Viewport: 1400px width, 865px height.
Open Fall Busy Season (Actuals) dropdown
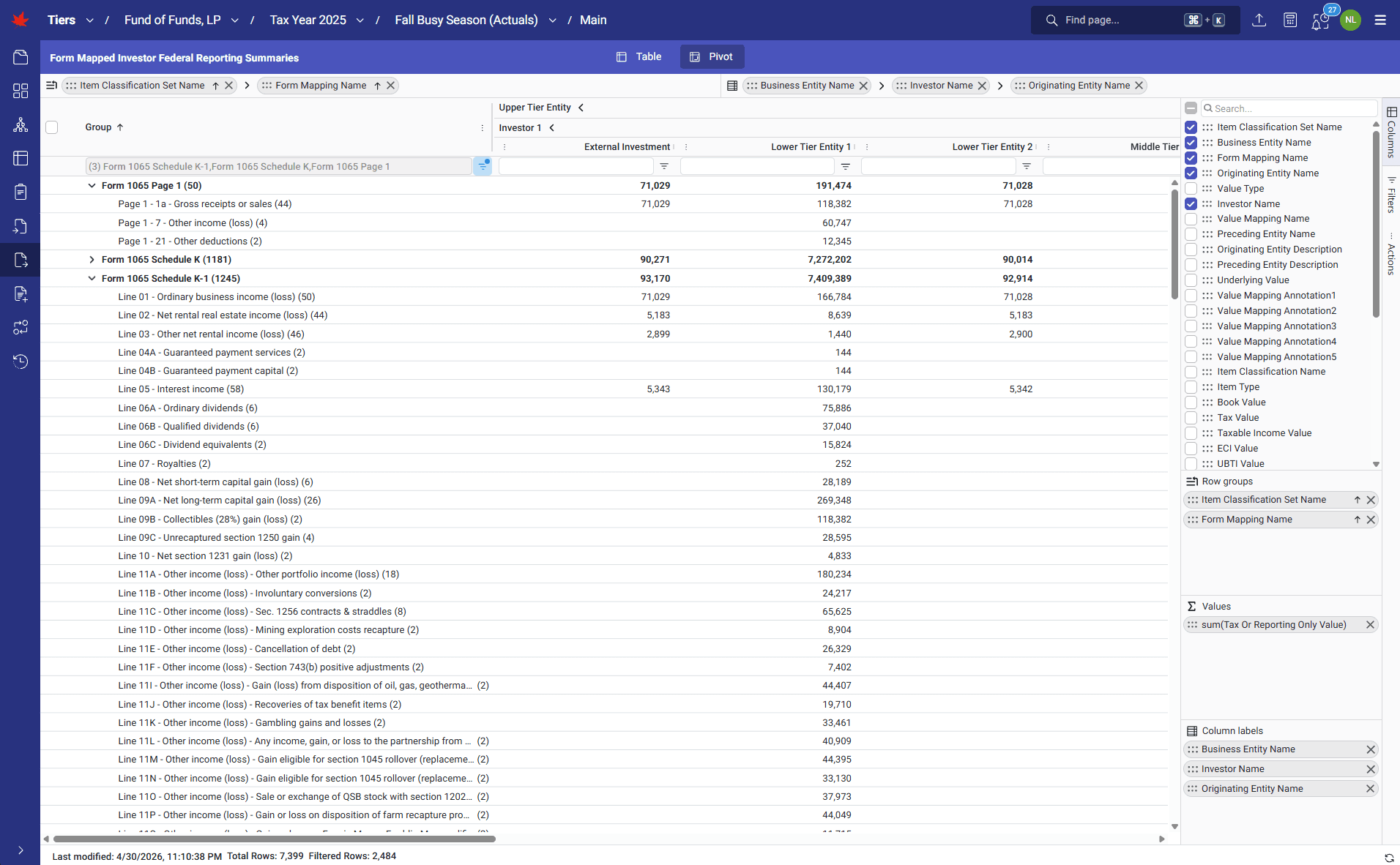click(552, 20)
